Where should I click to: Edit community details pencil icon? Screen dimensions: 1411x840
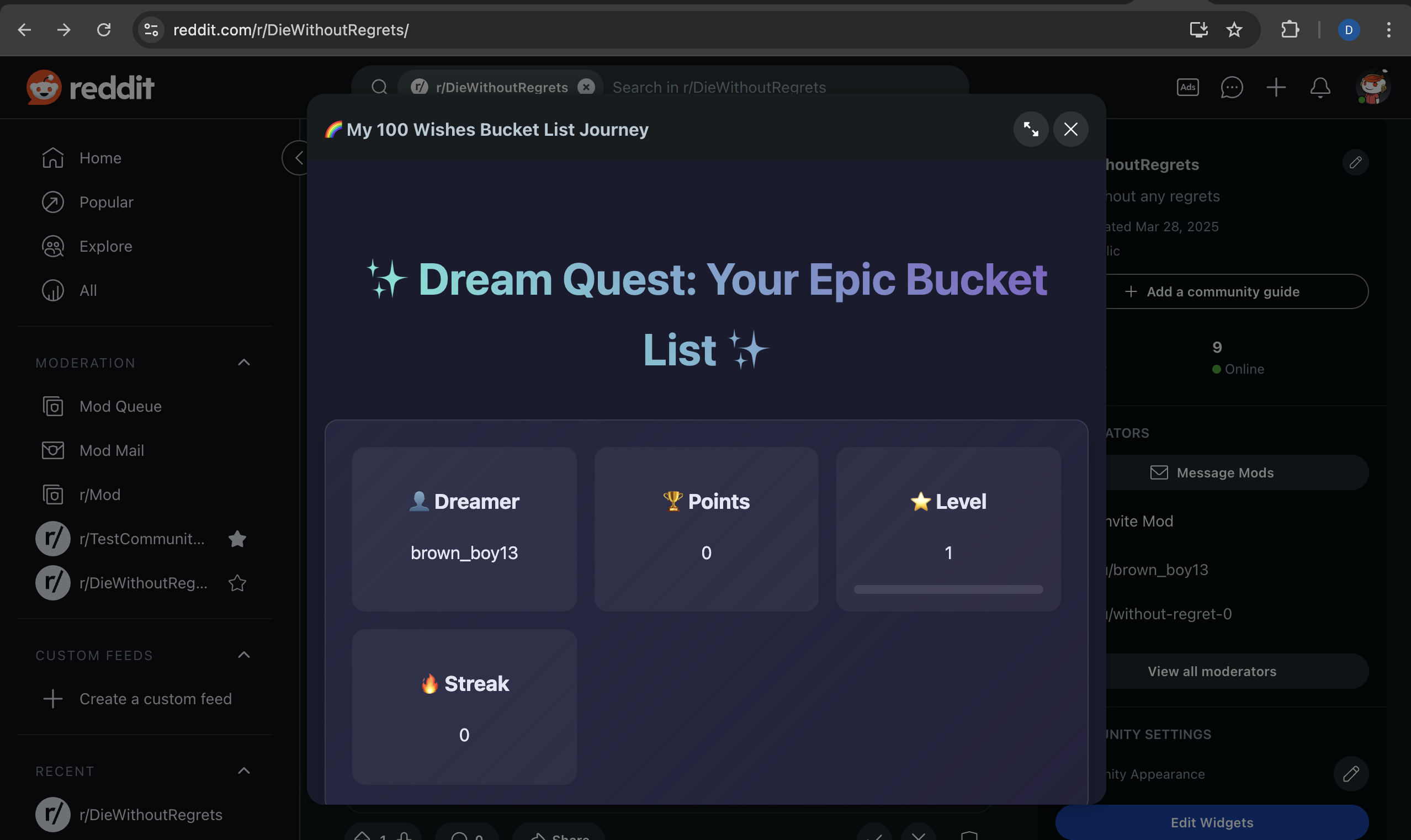1355,162
